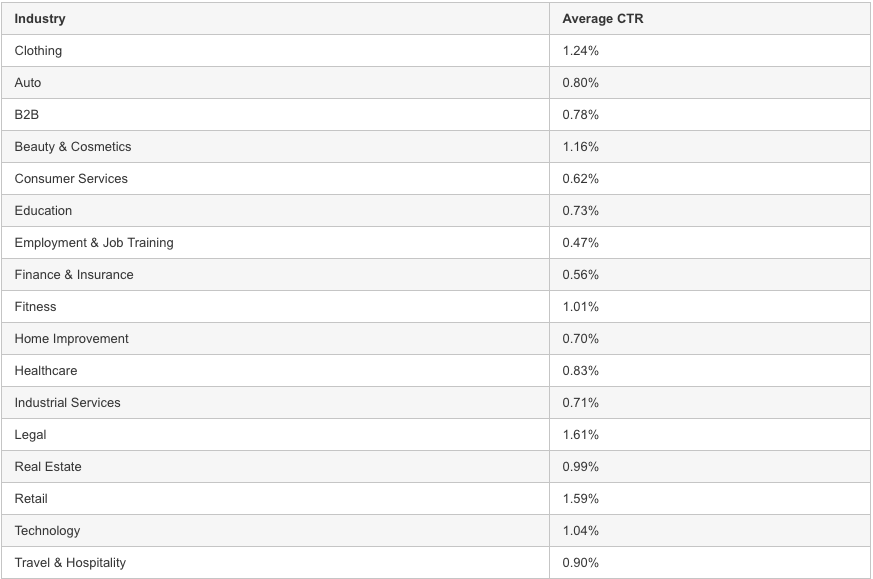Click the Industry column header
Image resolution: width=873 pixels, height=579 pixels.
click(40, 19)
